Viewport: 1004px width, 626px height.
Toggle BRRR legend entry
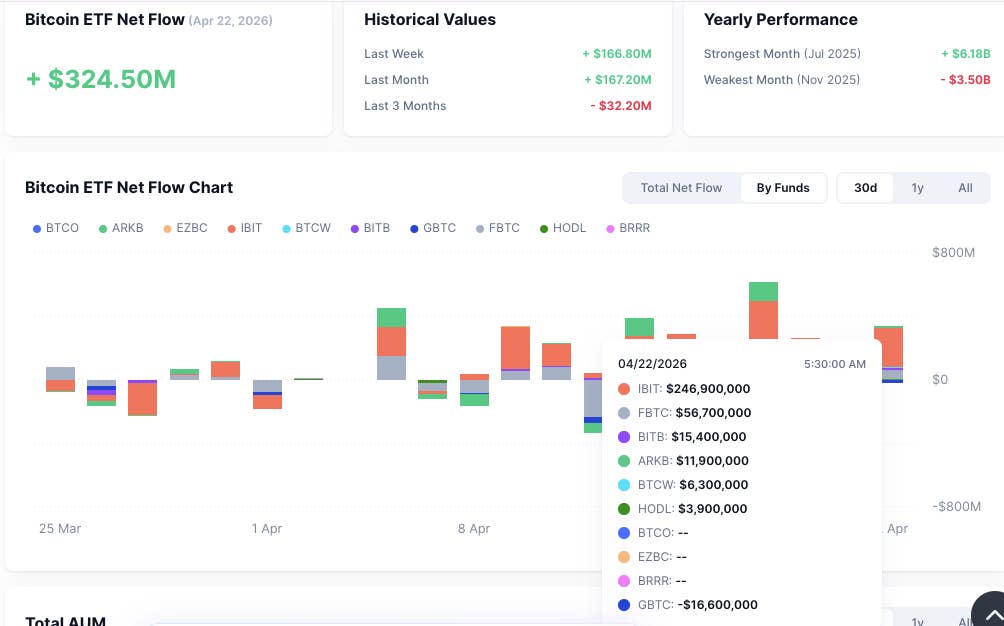[627, 228]
